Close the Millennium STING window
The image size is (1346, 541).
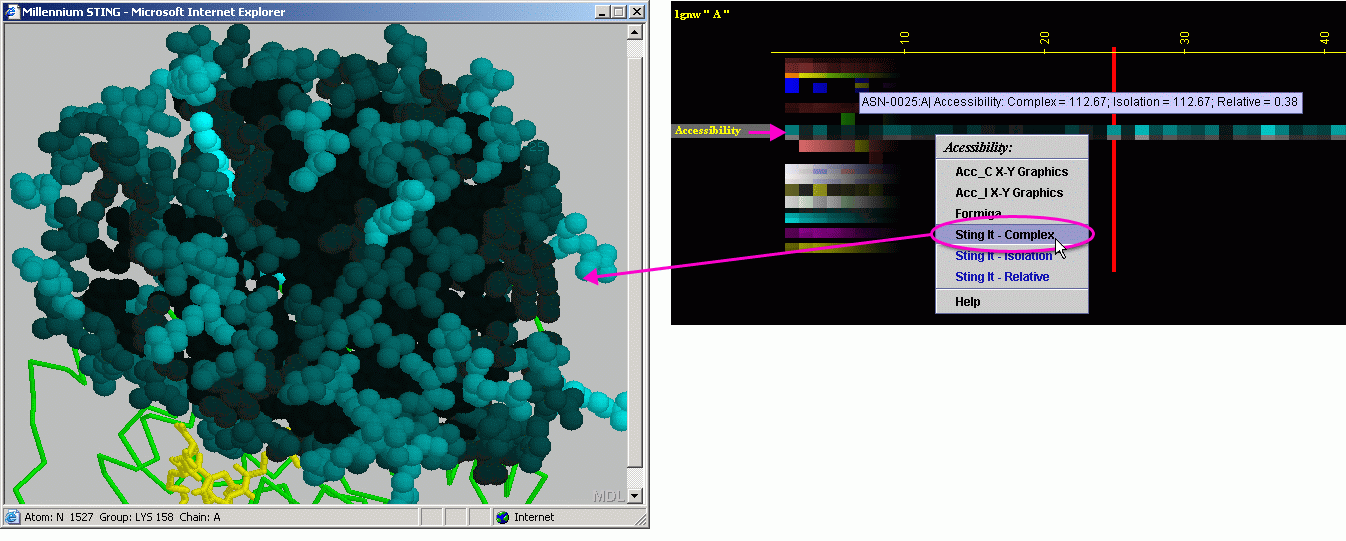[636, 12]
